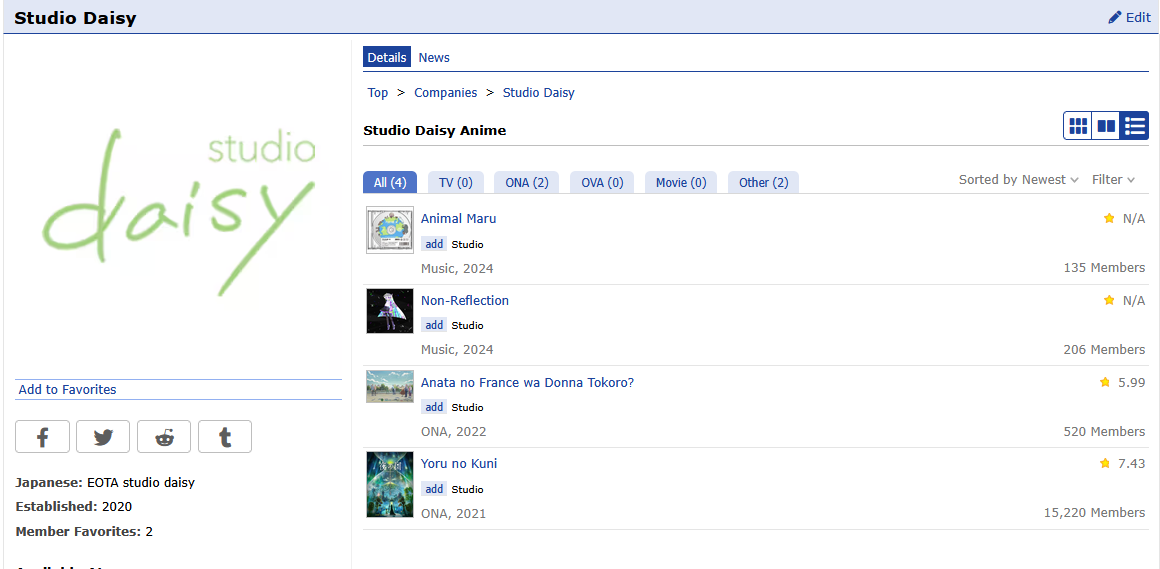Switch to the News tab
Screen dimensions: 1160x569
click(x=434, y=57)
